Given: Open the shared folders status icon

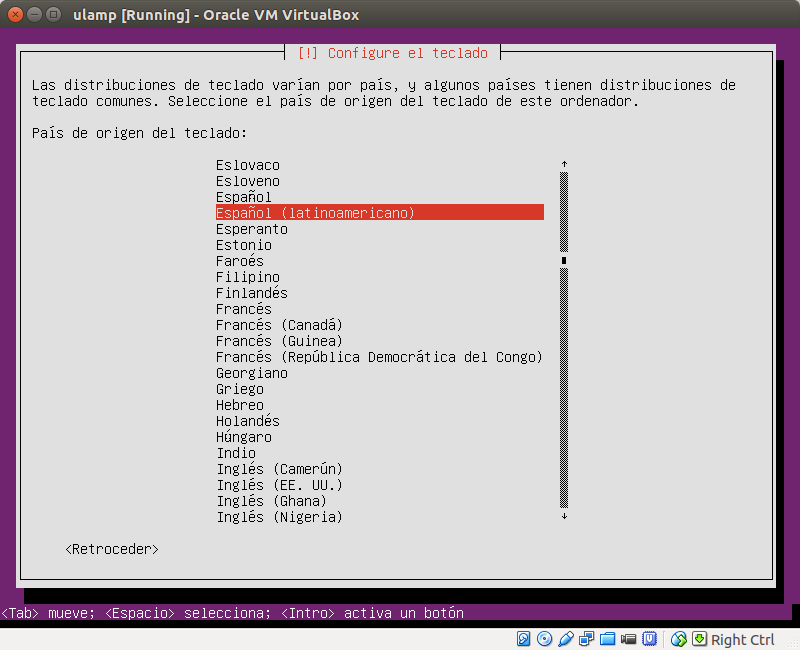Looking at the screenshot, I should click(607, 639).
